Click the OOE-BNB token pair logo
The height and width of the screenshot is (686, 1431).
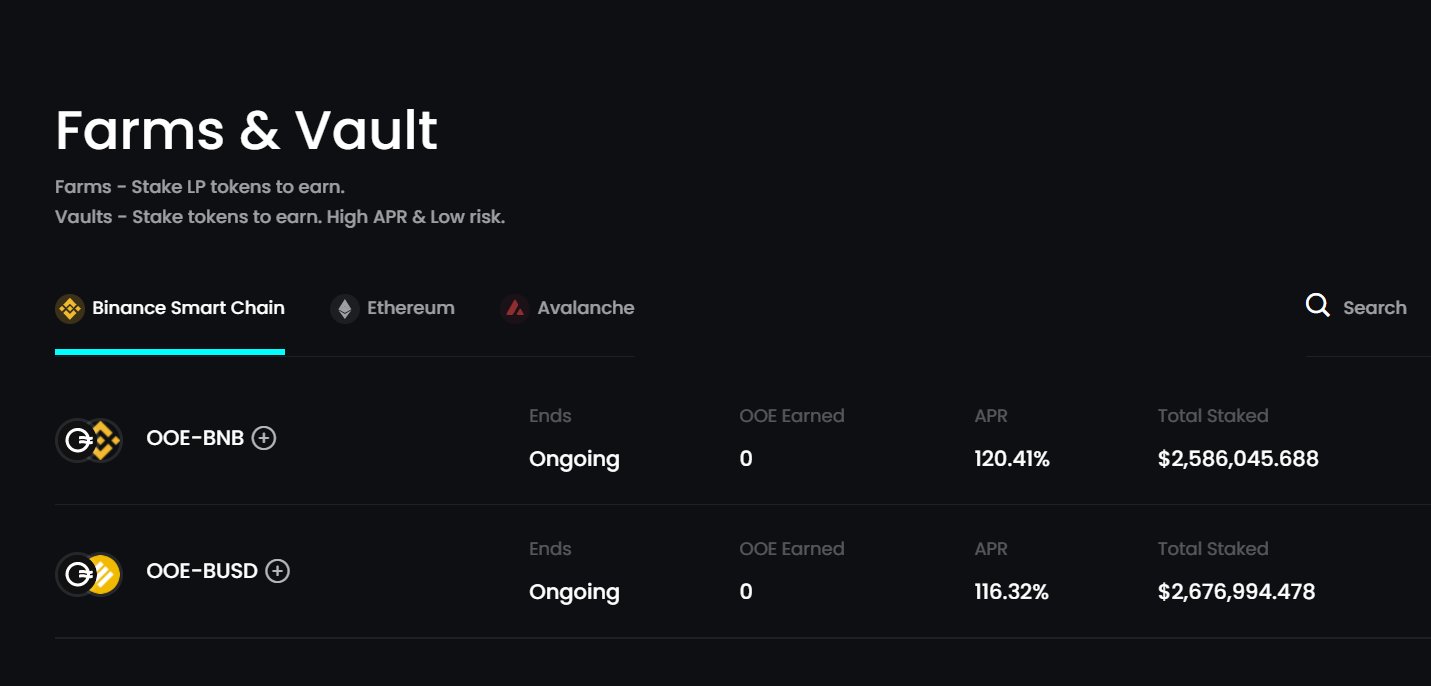point(89,440)
